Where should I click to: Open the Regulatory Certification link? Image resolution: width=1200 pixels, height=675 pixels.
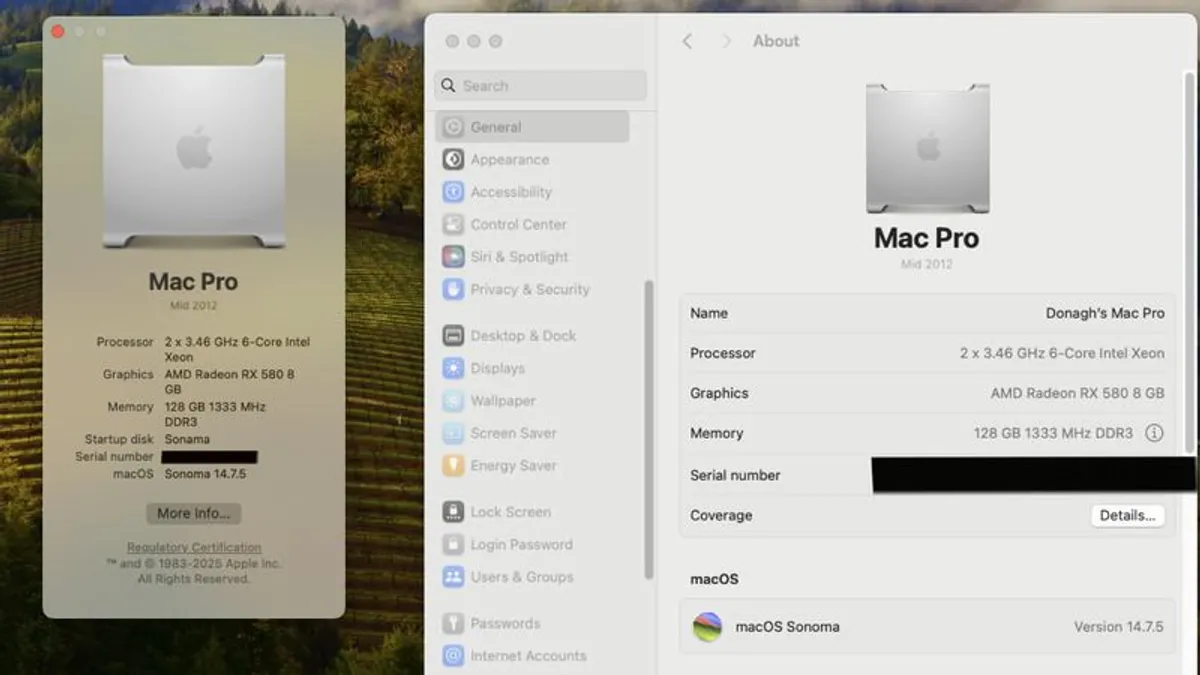pos(194,548)
